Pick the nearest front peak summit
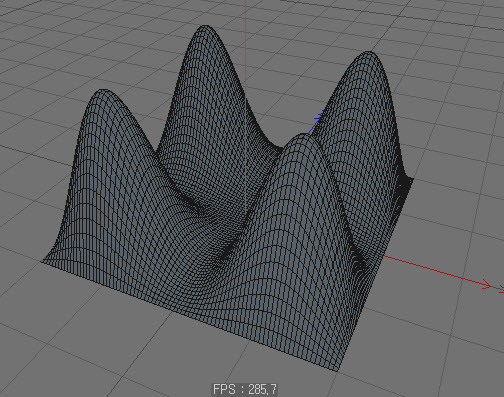The image size is (504, 397). [x=303, y=136]
